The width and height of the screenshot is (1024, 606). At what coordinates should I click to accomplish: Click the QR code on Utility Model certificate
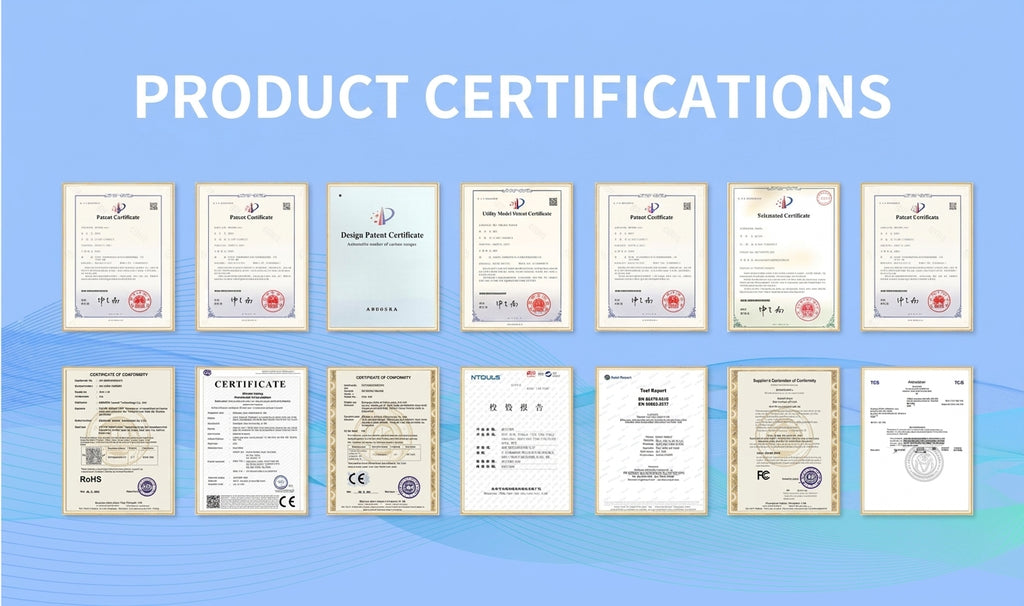552,202
